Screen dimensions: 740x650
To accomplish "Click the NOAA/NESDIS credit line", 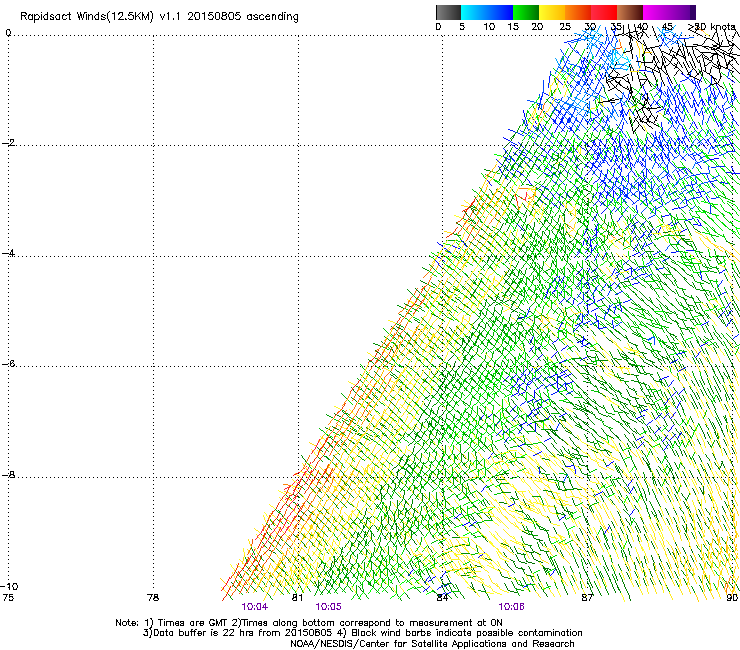I will click(x=432, y=644).
